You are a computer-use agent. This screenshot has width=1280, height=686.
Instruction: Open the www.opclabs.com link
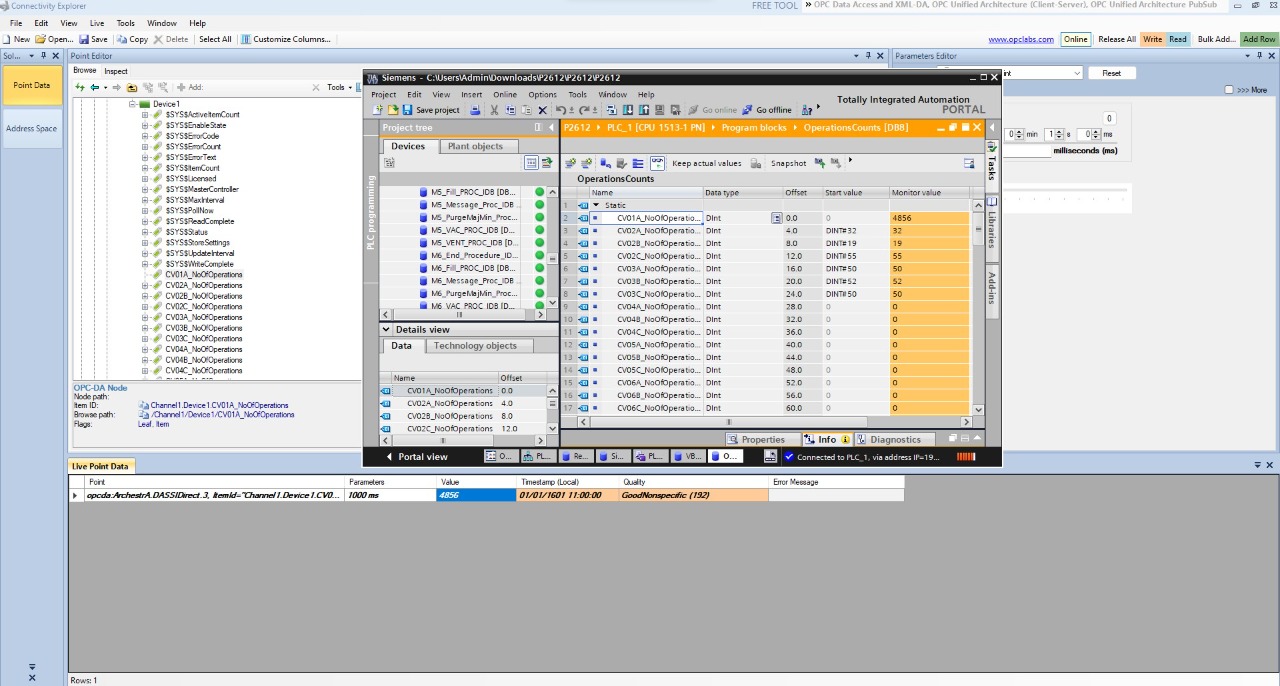coord(1021,40)
